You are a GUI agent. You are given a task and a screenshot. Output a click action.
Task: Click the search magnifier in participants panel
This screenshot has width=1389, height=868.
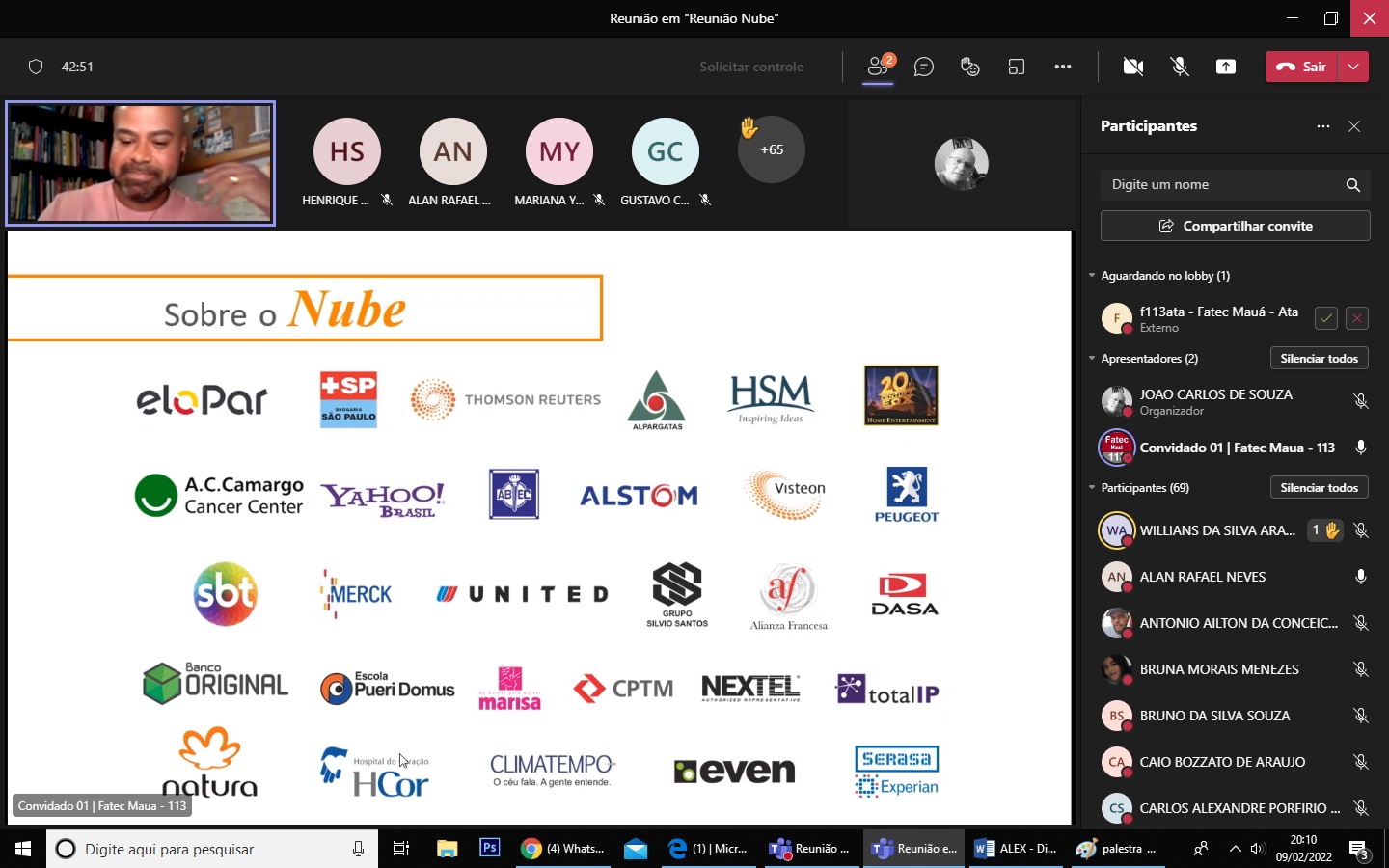[x=1353, y=184]
